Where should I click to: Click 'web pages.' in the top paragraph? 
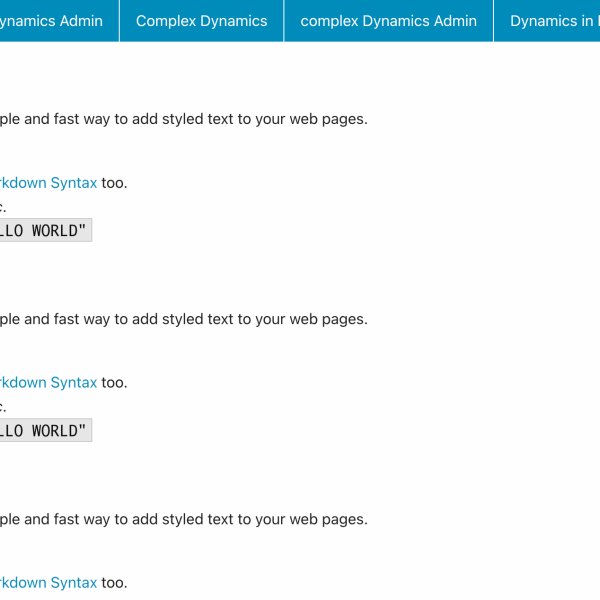(328, 119)
